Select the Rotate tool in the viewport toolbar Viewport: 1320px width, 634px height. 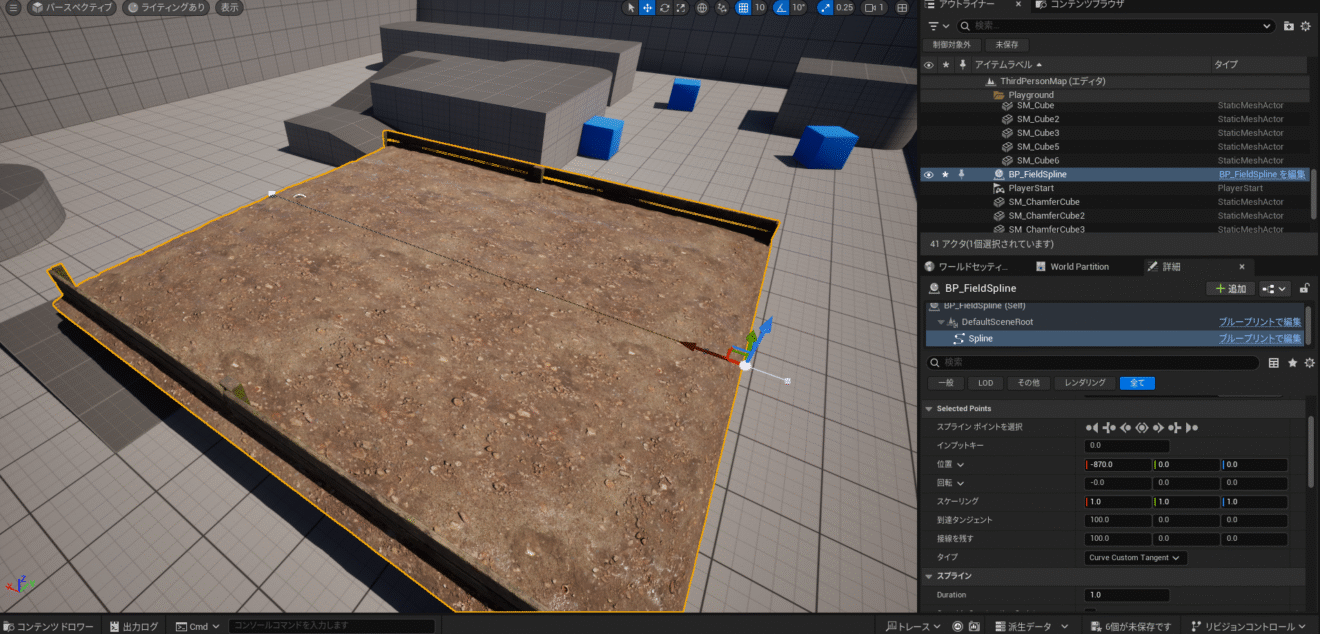[664, 8]
